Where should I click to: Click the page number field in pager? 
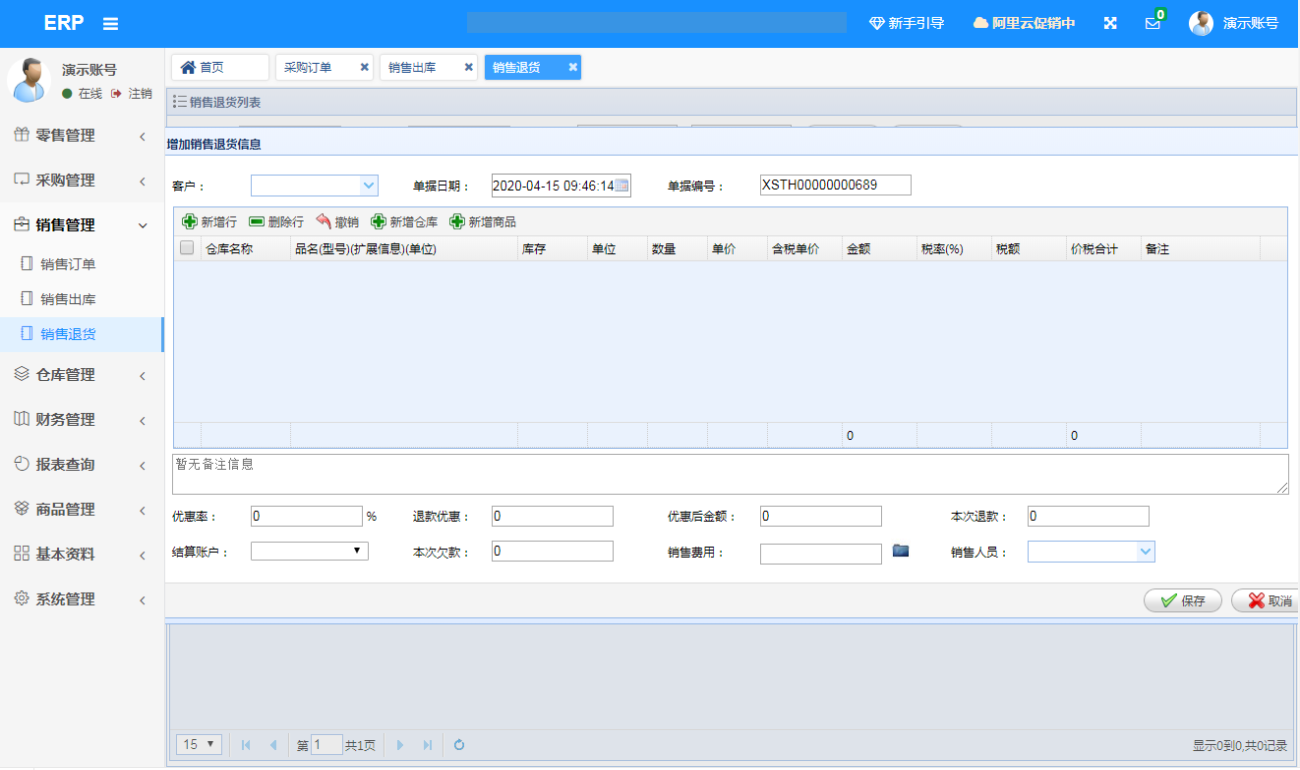click(x=326, y=745)
